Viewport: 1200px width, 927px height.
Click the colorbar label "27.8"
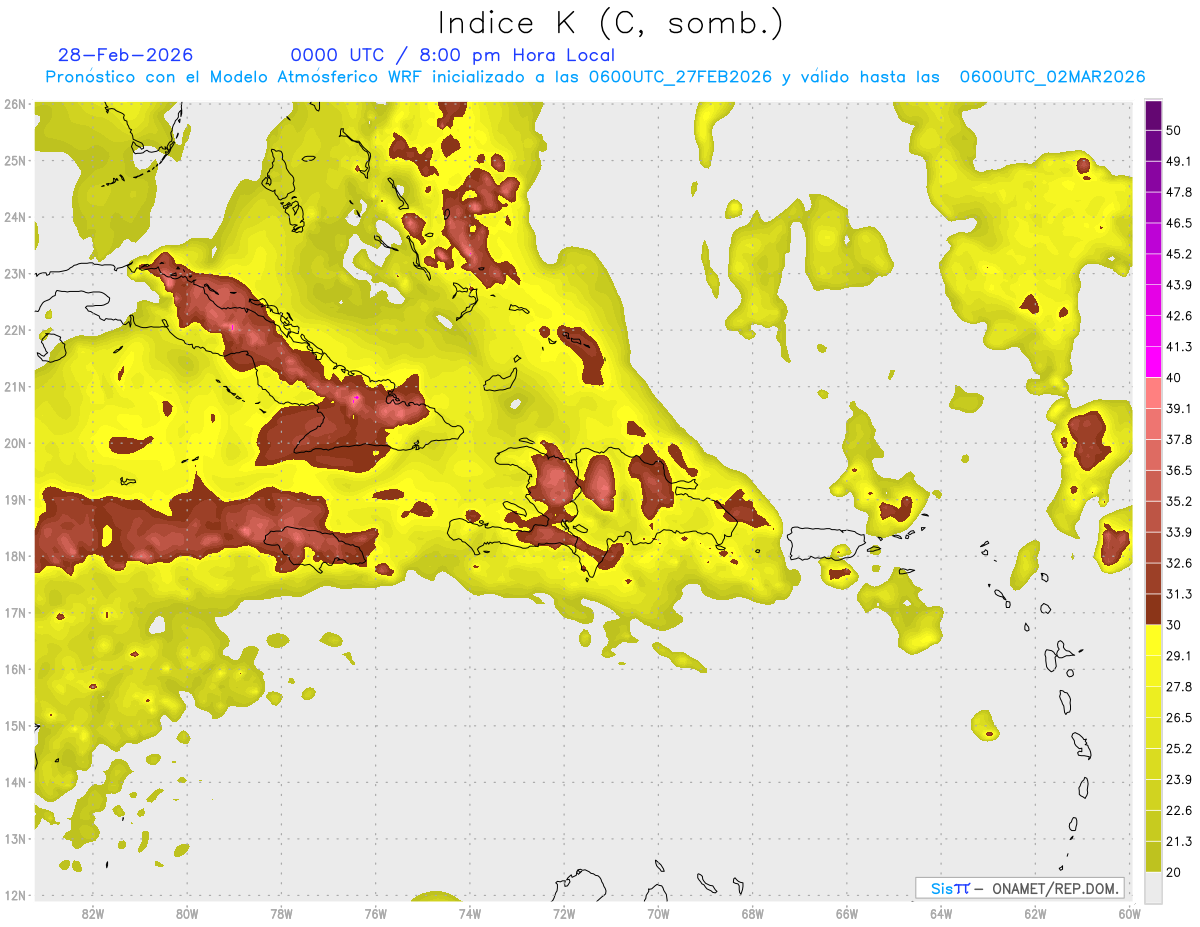click(1179, 687)
